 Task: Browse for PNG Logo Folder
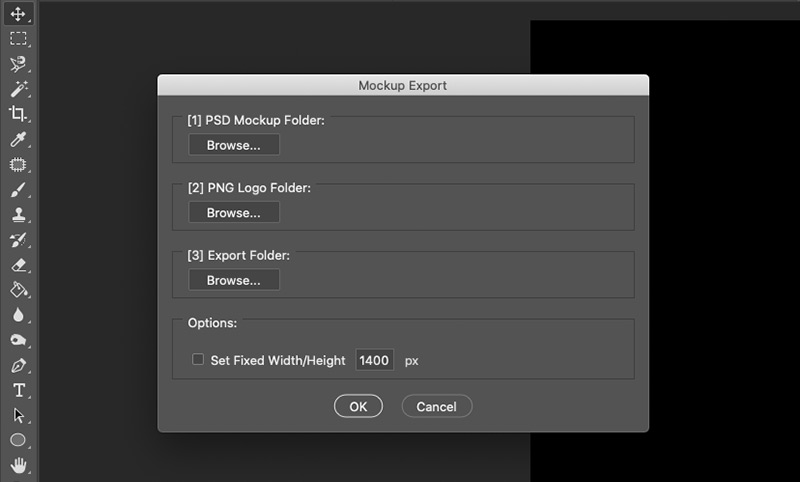(x=234, y=212)
